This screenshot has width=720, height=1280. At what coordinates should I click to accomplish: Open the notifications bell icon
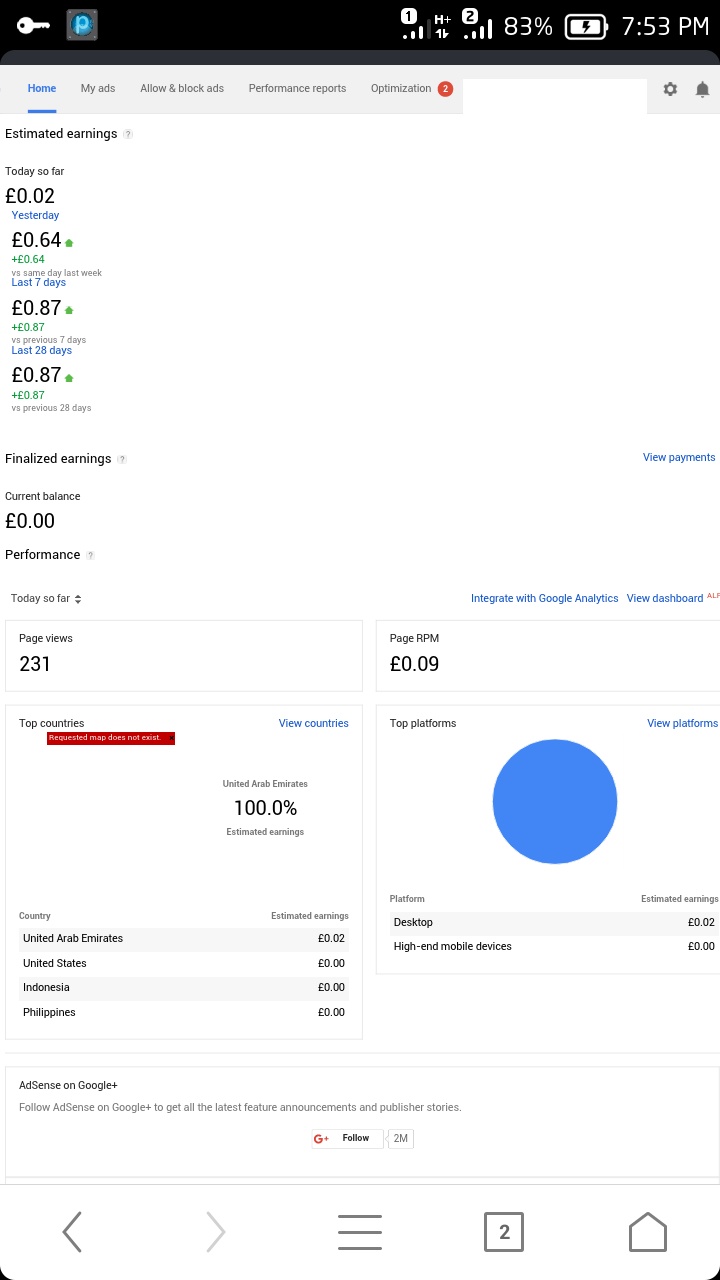[x=702, y=89]
